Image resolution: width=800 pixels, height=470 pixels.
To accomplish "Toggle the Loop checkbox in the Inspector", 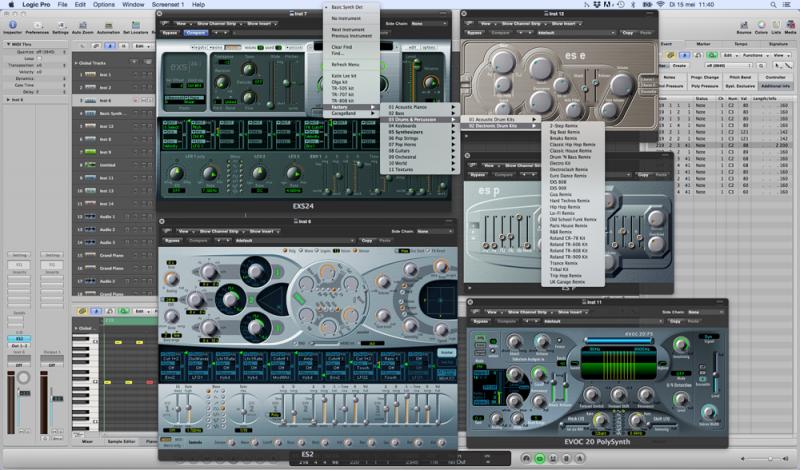I will click(39, 59).
